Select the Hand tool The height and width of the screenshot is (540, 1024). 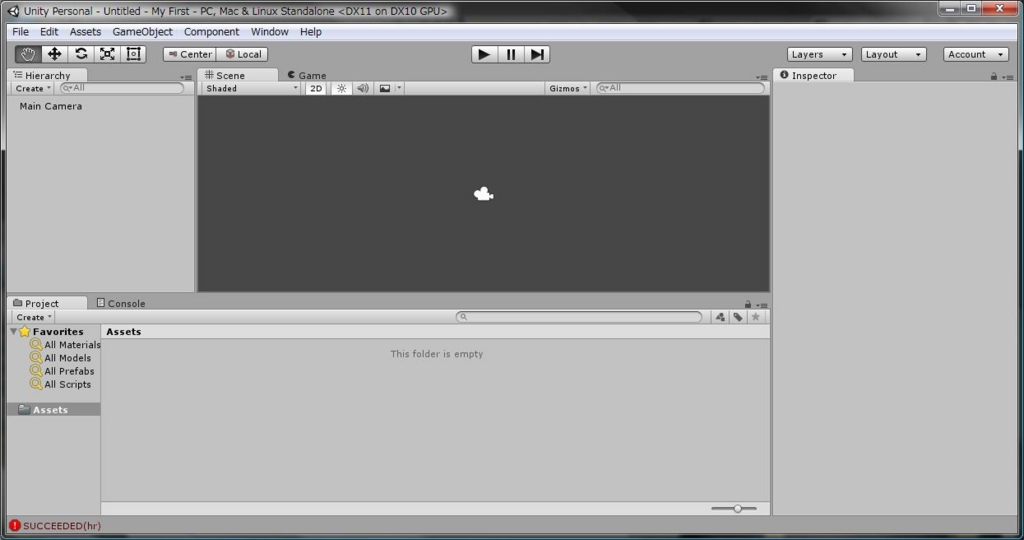pyautogui.click(x=27, y=54)
